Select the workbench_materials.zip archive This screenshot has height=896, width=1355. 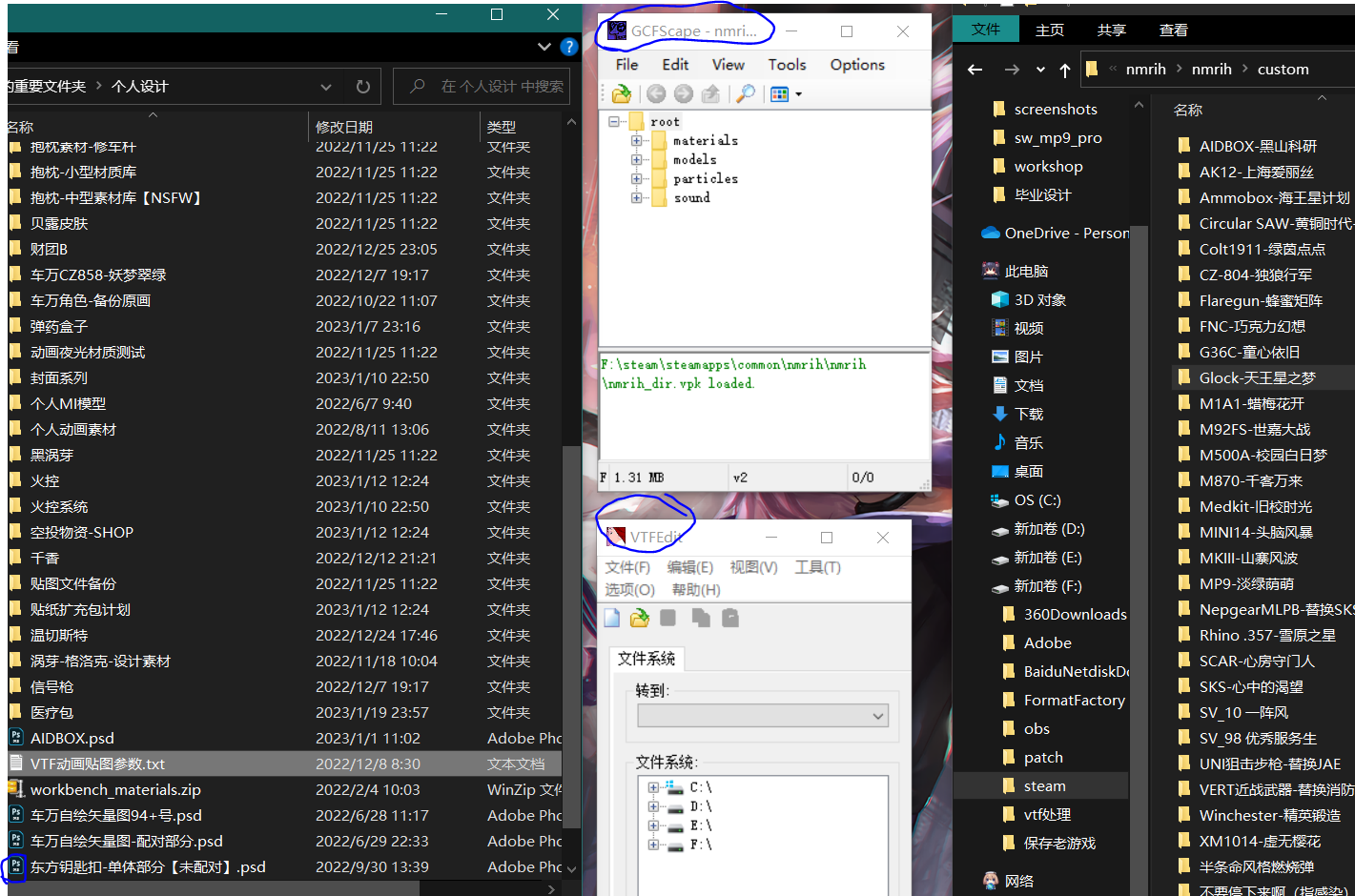115,789
